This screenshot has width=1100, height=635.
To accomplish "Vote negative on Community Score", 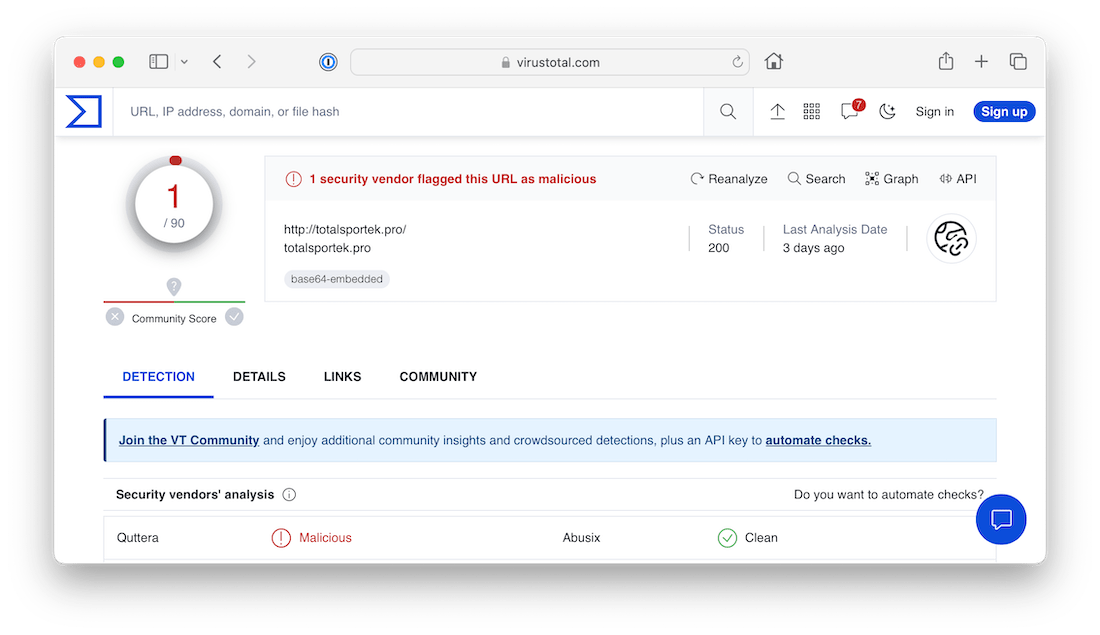I will coord(115,317).
